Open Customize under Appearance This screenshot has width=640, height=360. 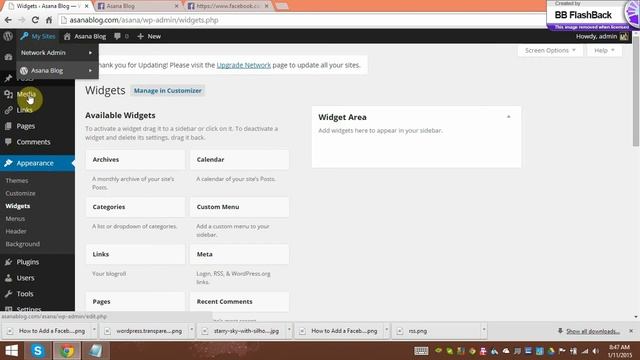coord(20,193)
